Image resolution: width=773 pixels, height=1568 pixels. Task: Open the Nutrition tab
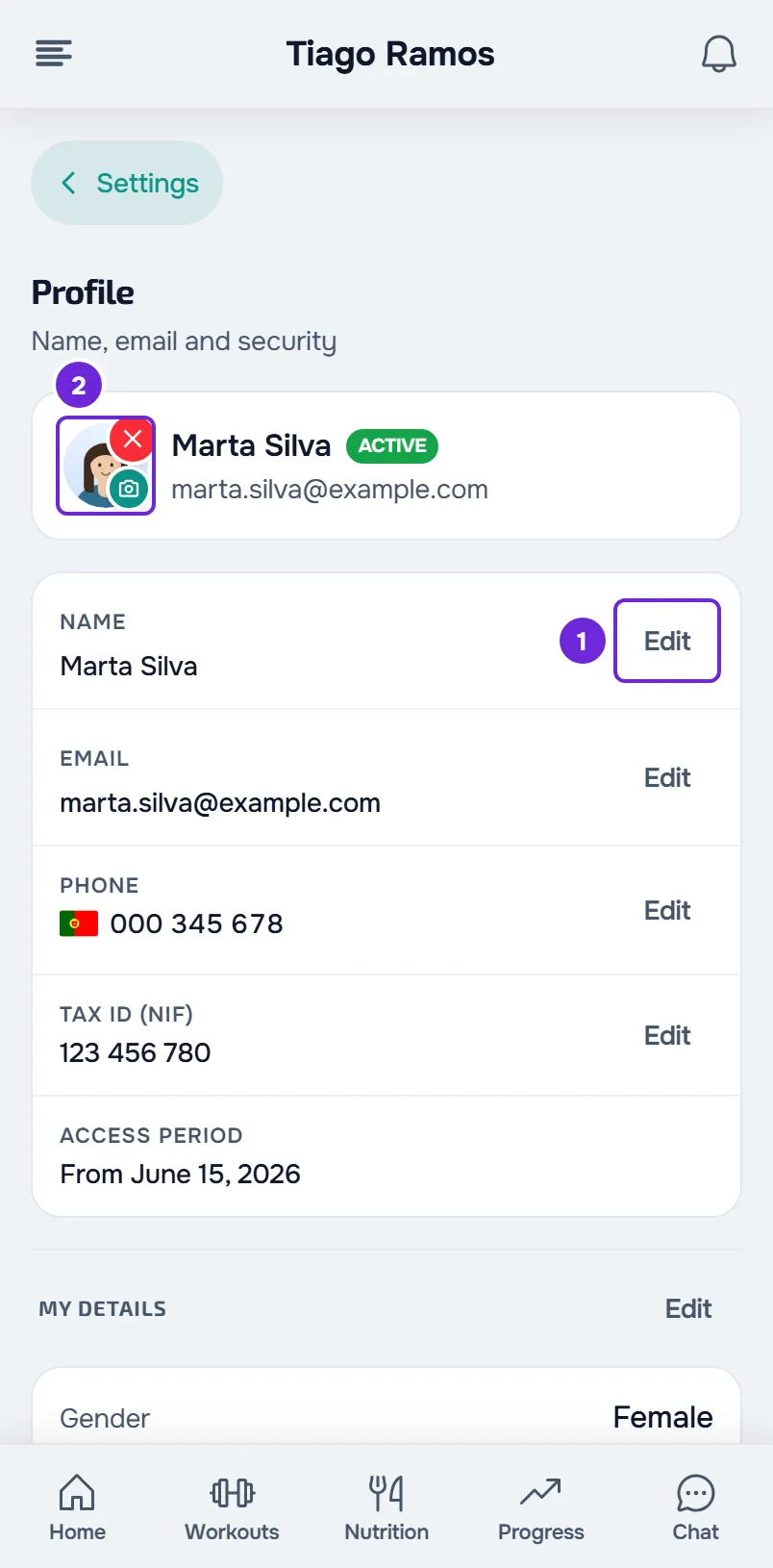tap(386, 1508)
